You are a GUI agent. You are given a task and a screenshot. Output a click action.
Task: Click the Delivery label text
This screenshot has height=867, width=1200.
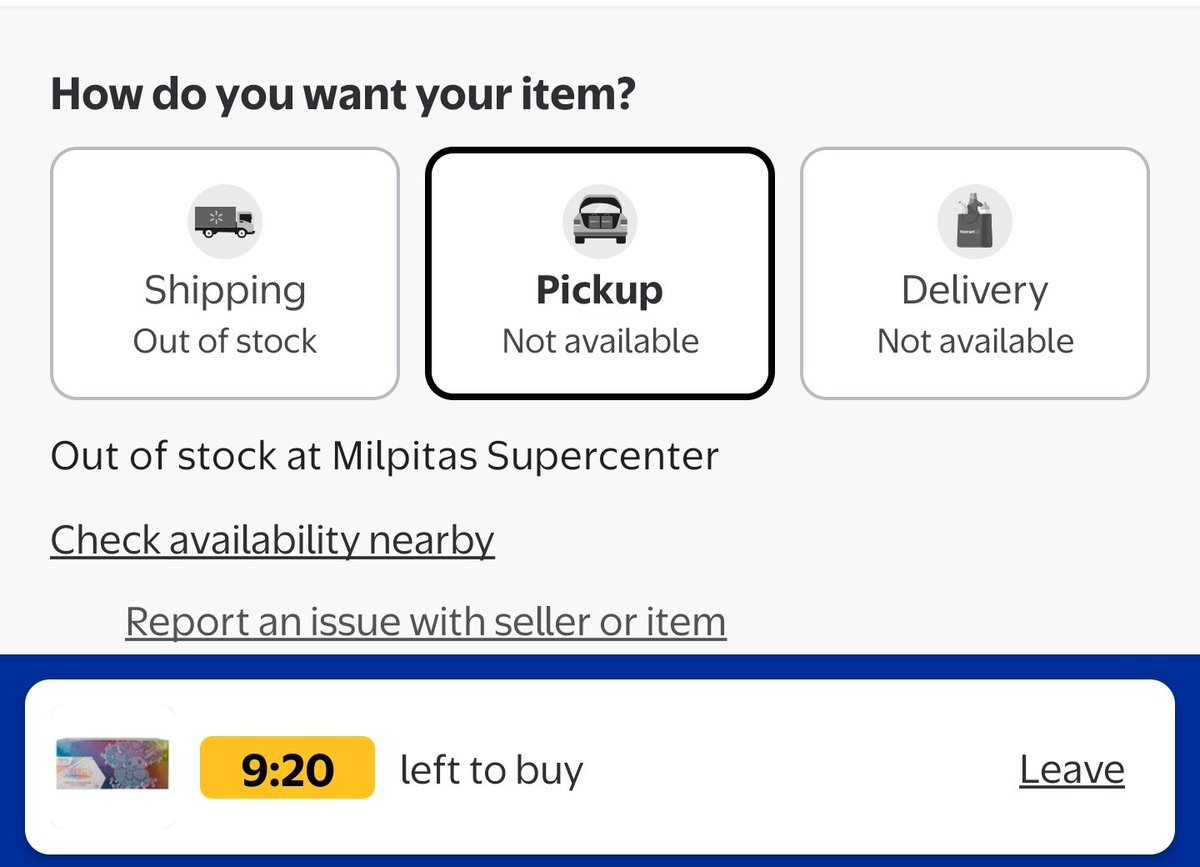click(975, 290)
